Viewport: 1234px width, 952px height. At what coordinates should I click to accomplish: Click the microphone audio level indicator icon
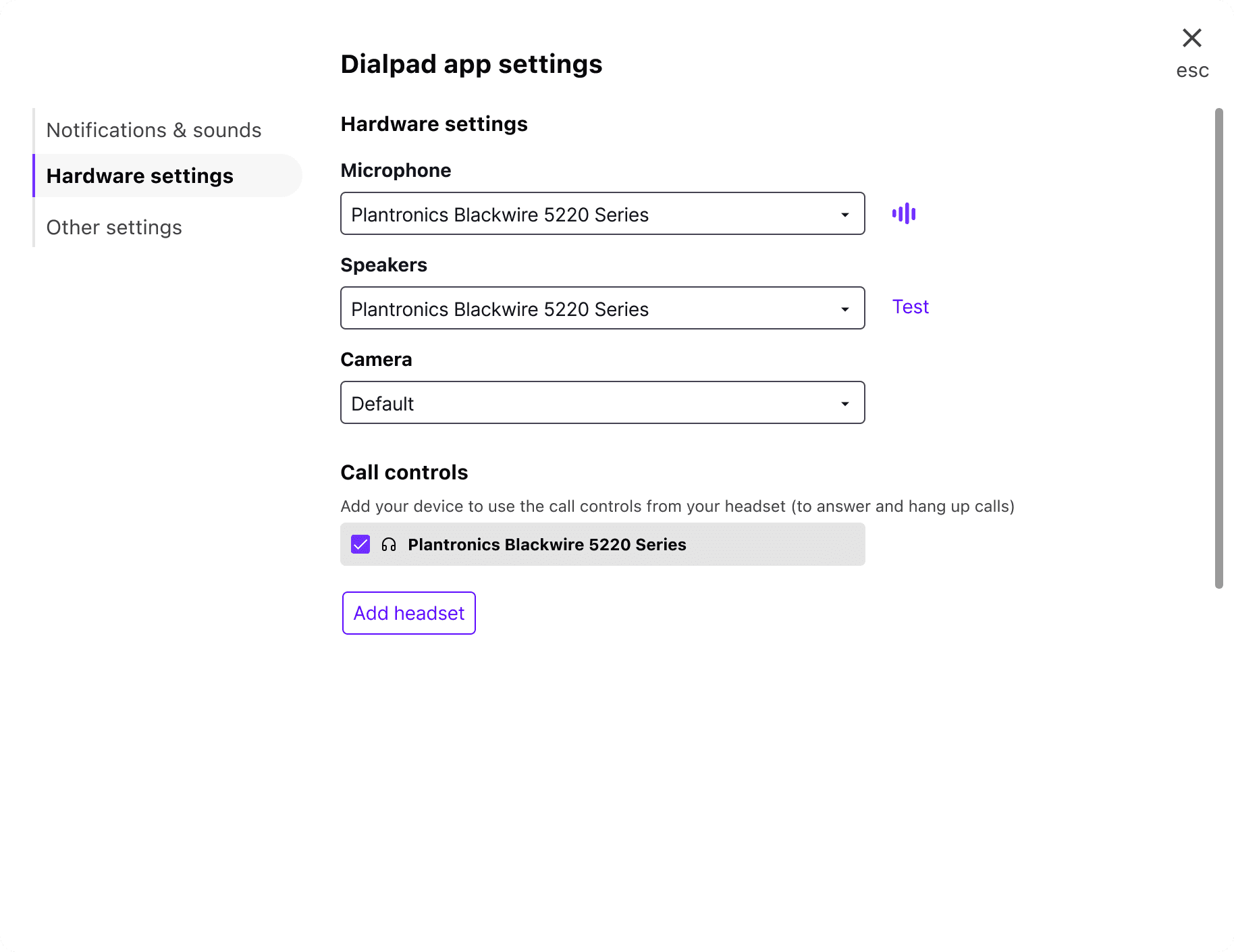pos(903,214)
